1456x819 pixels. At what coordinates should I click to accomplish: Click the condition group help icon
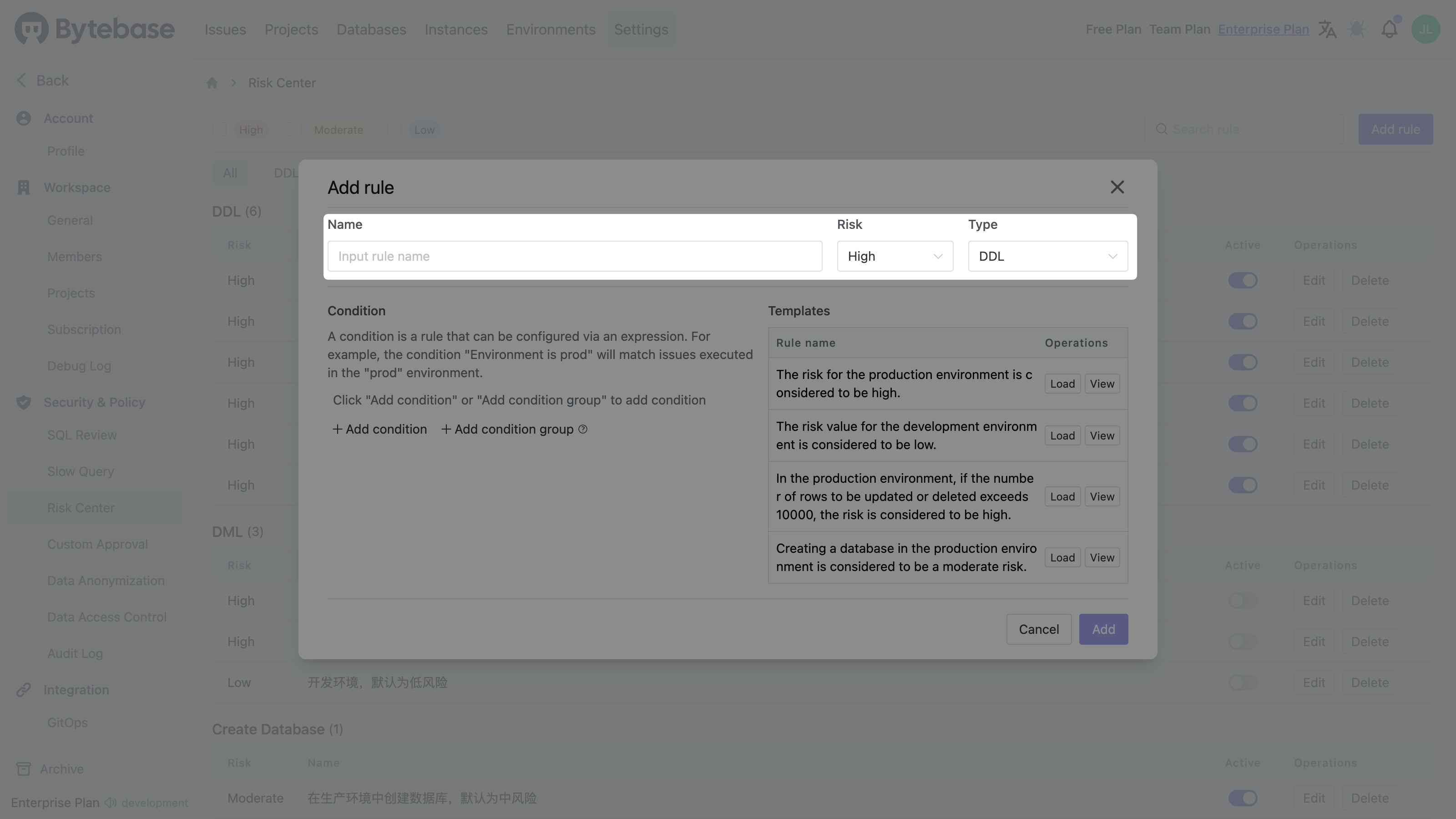[583, 430]
